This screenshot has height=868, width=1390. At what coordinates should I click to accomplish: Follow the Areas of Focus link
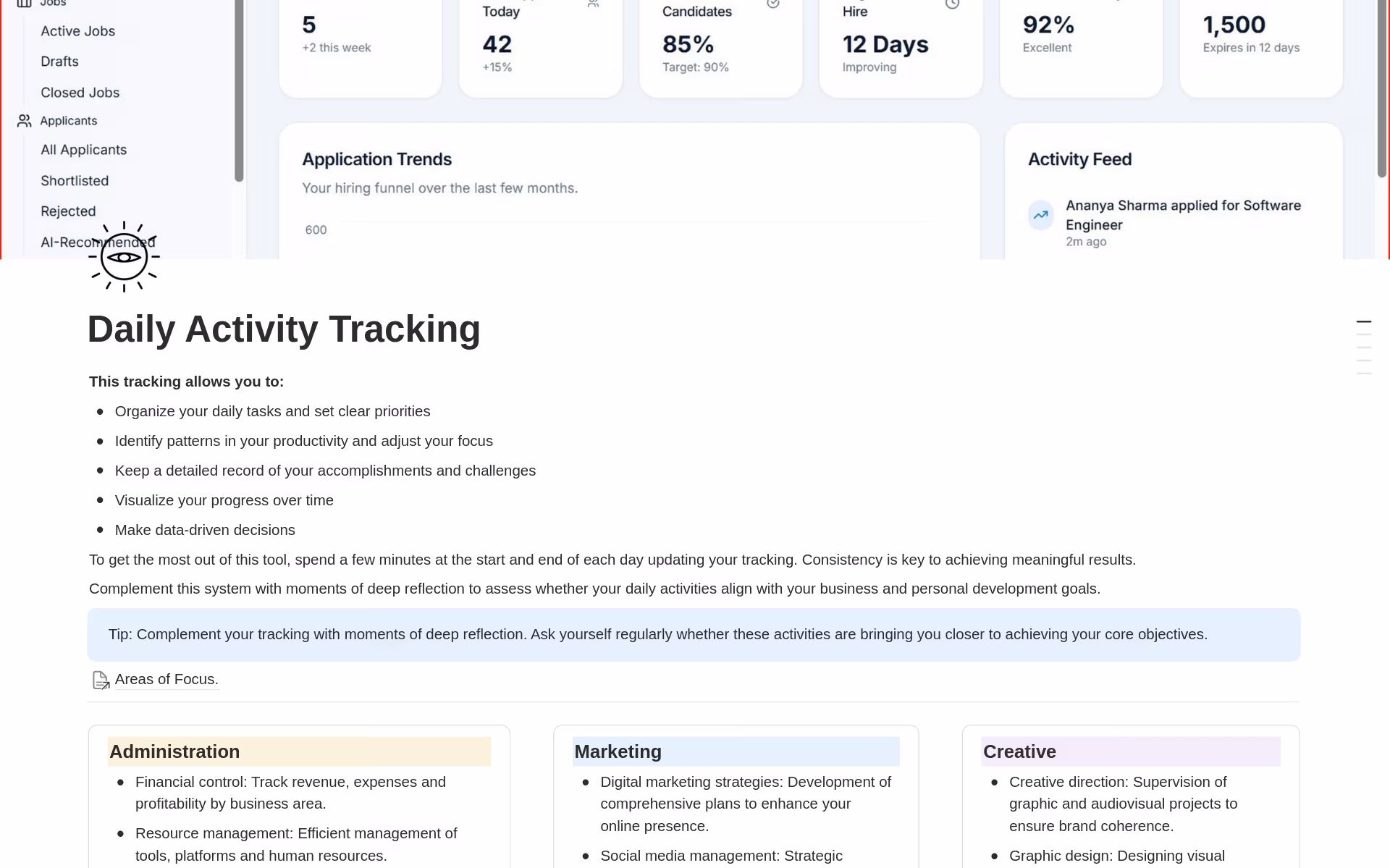coord(166,679)
